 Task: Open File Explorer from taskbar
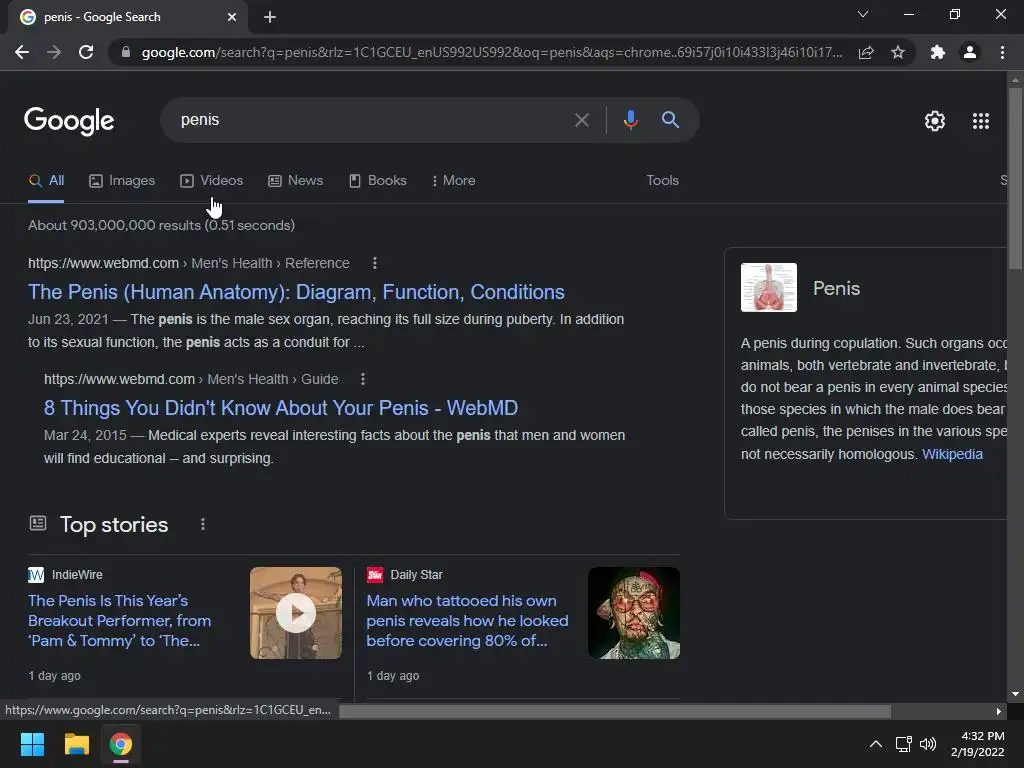tap(76, 744)
